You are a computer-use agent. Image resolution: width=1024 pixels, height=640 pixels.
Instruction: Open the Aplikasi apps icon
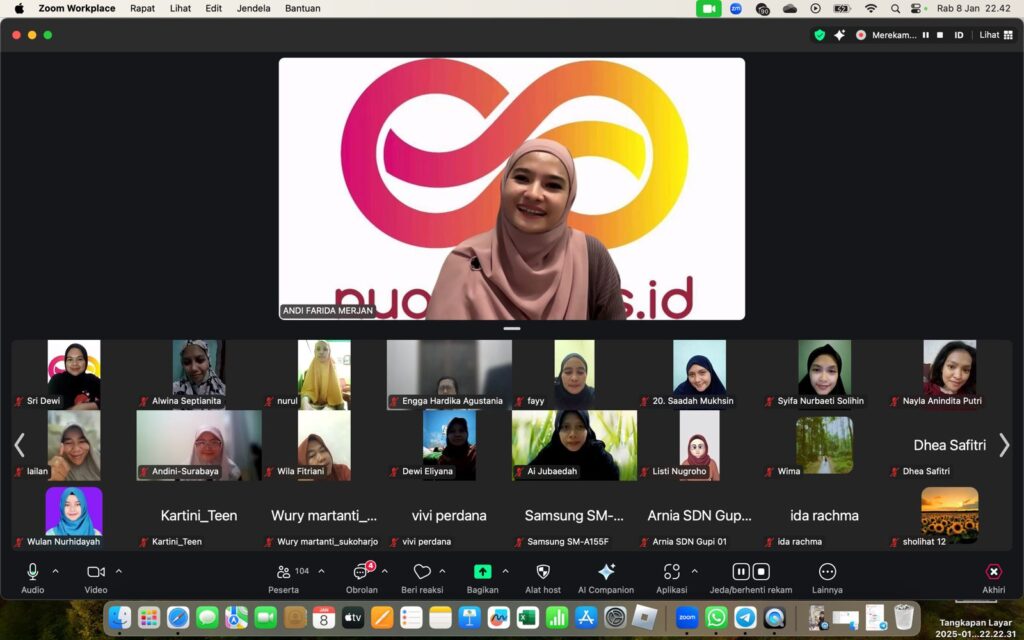pos(671,572)
